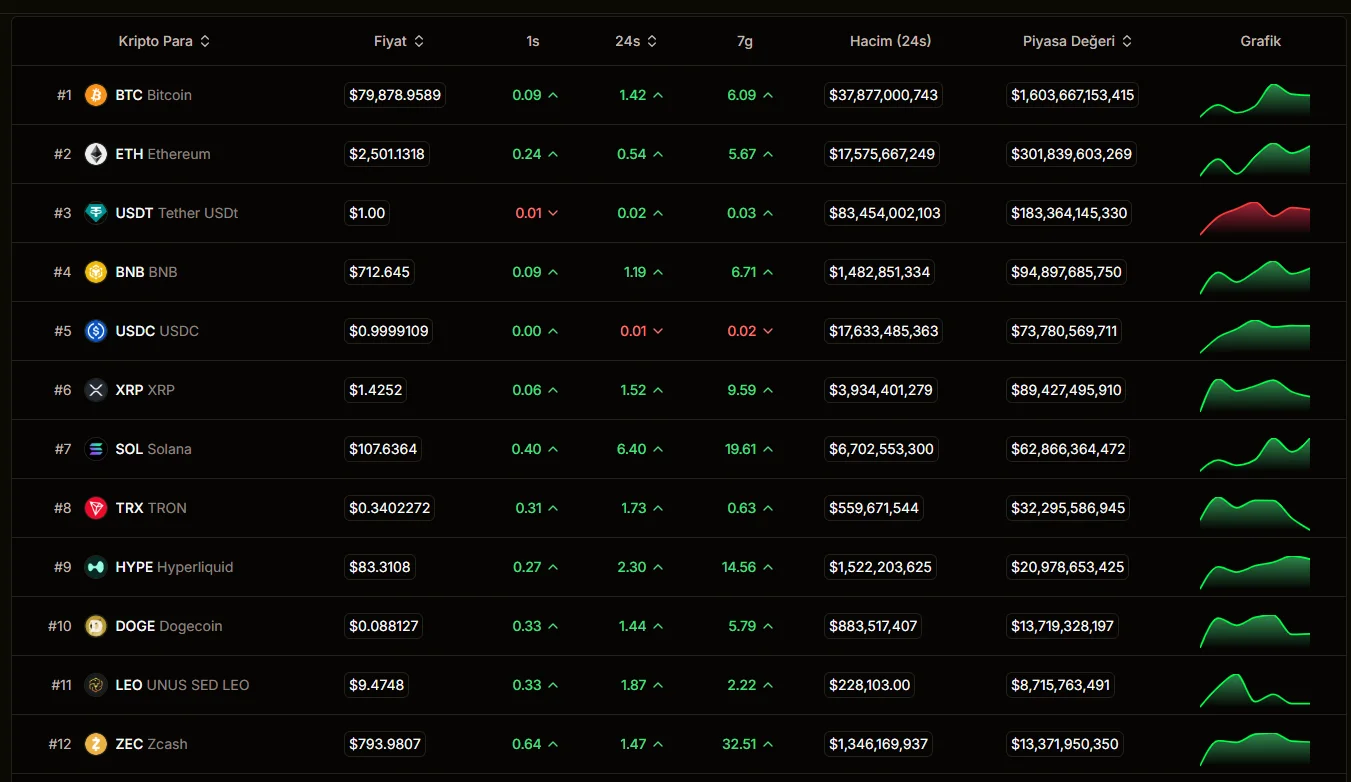Viewport: 1351px width, 782px height.
Task: Click the Hyperliquid coin logo icon
Action: [x=96, y=567]
